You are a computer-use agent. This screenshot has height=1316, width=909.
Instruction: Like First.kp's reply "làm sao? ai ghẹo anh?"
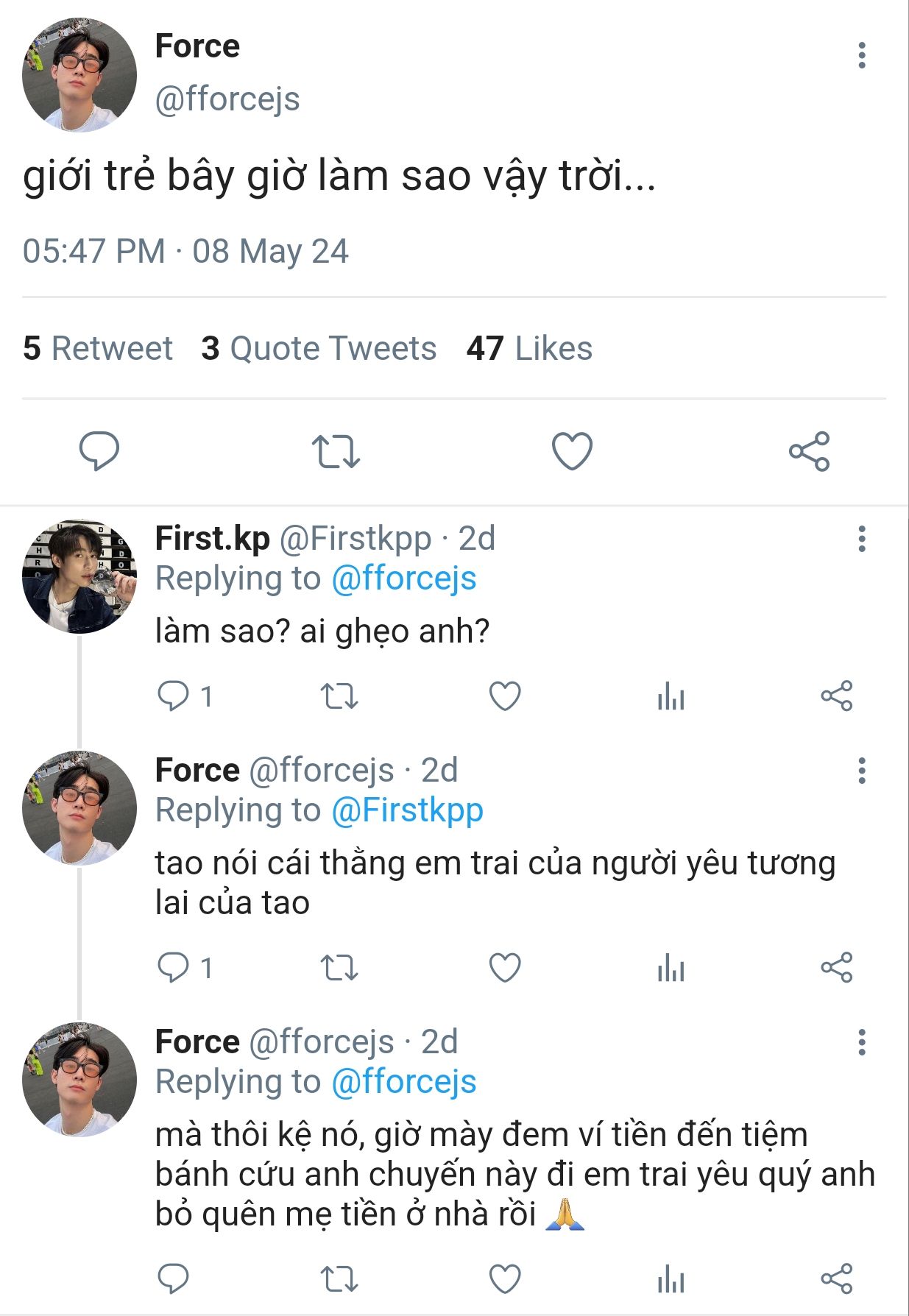pyautogui.click(x=505, y=696)
